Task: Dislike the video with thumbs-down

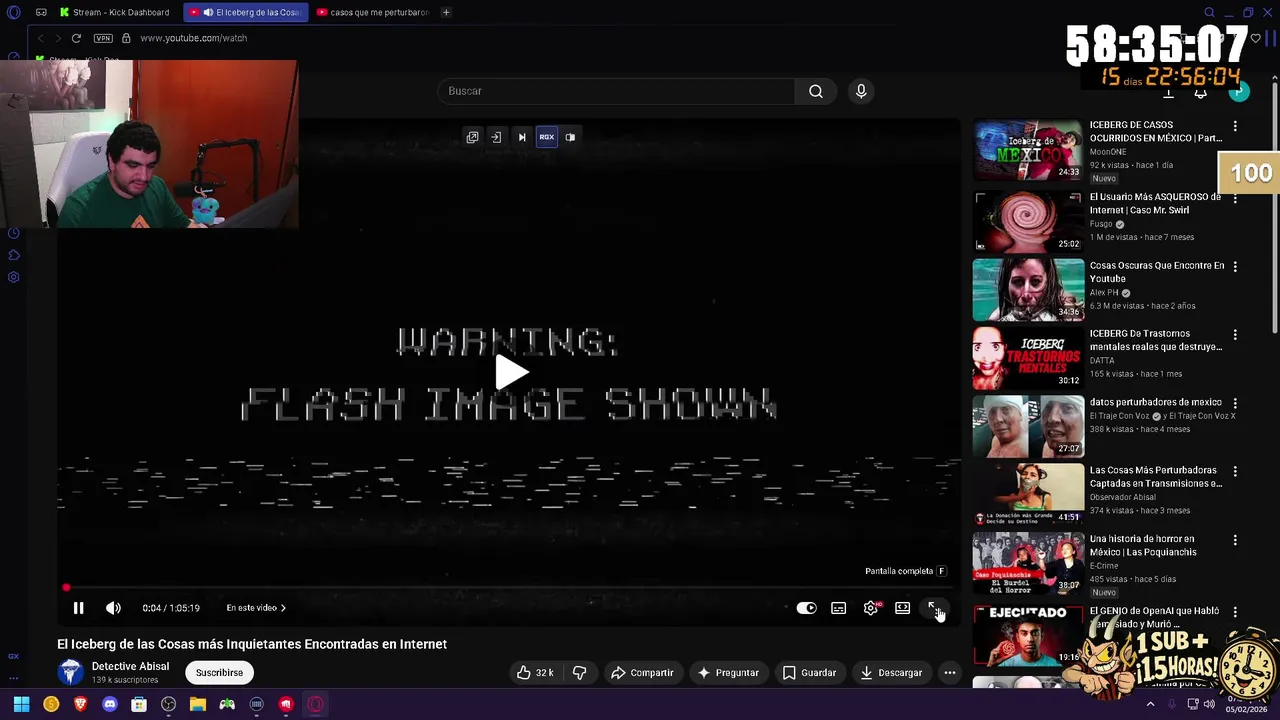Action: tap(579, 673)
